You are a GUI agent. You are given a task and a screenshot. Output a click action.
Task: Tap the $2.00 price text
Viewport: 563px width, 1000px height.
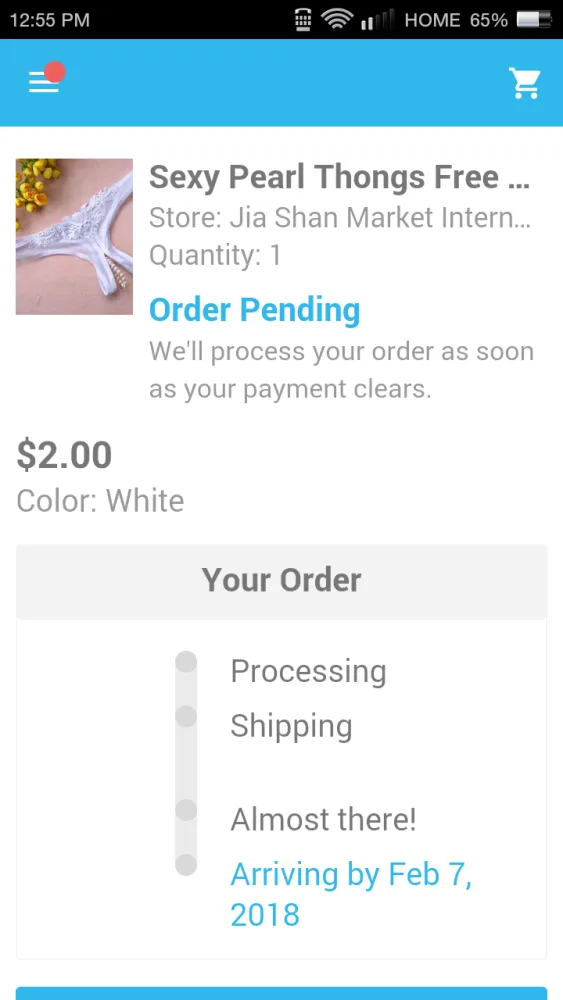64,455
